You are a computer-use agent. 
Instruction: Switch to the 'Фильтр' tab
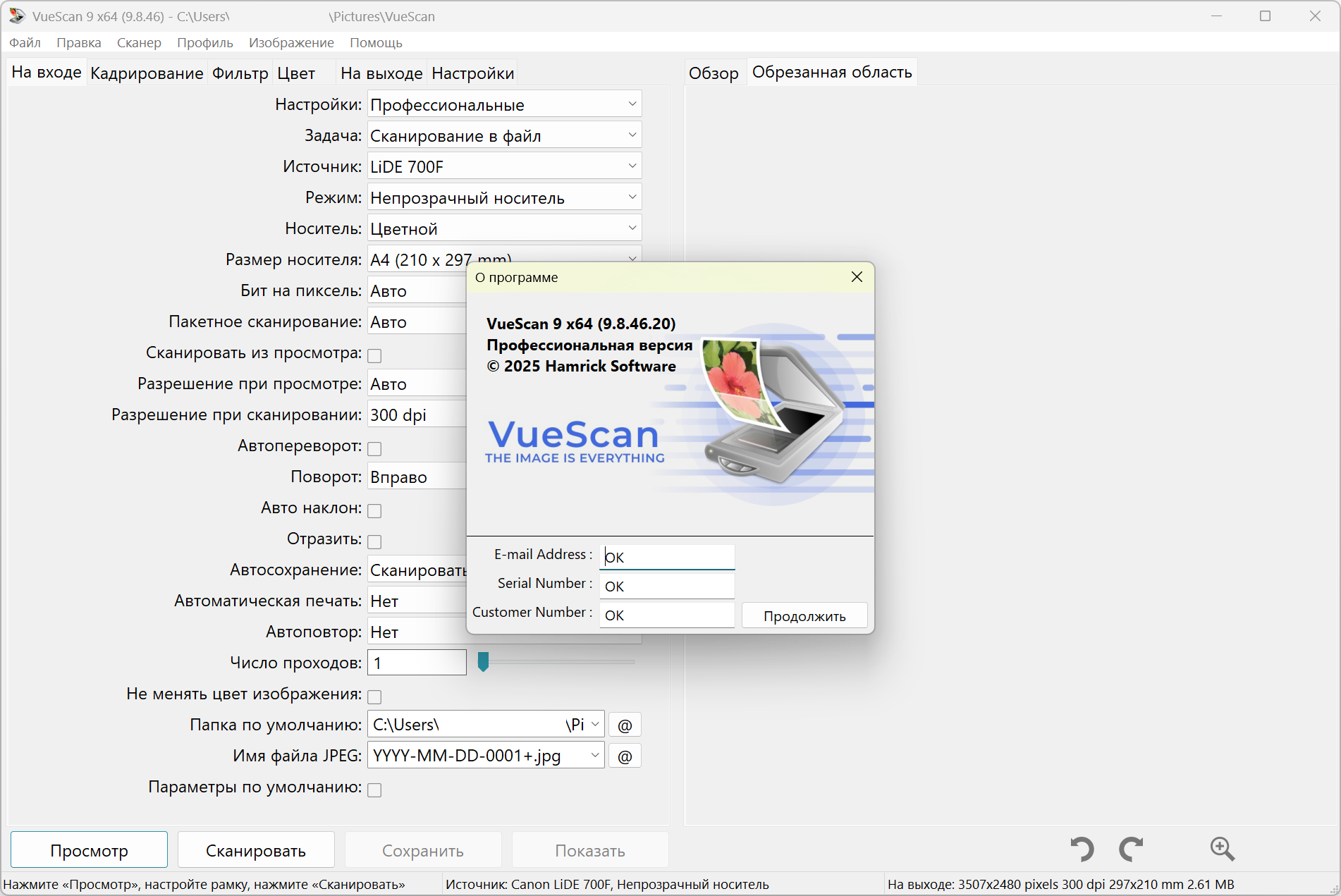coord(240,73)
